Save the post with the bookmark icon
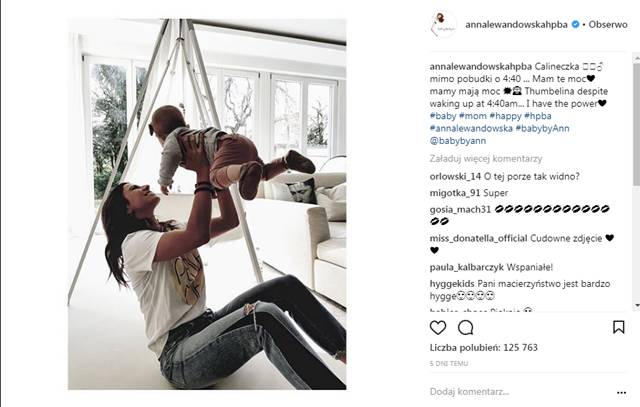The image size is (640, 407). point(618,327)
